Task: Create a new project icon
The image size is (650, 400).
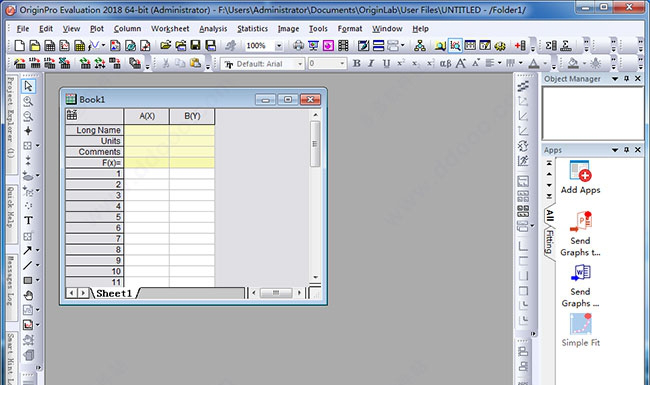Action: click(x=19, y=46)
